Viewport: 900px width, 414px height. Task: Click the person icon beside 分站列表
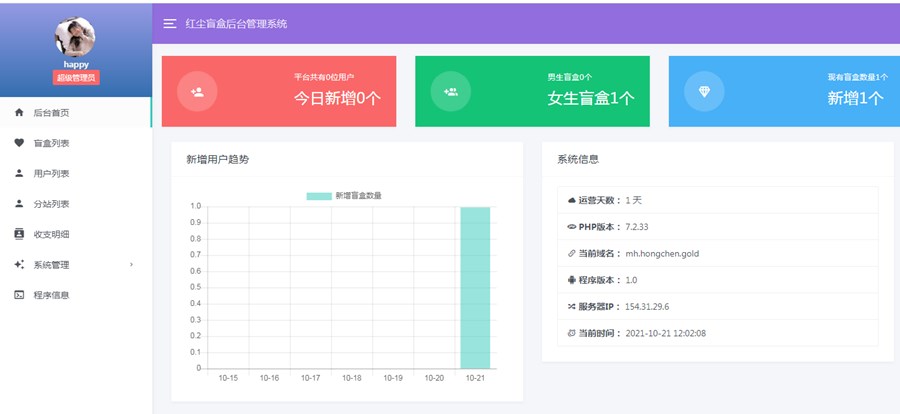pos(19,204)
